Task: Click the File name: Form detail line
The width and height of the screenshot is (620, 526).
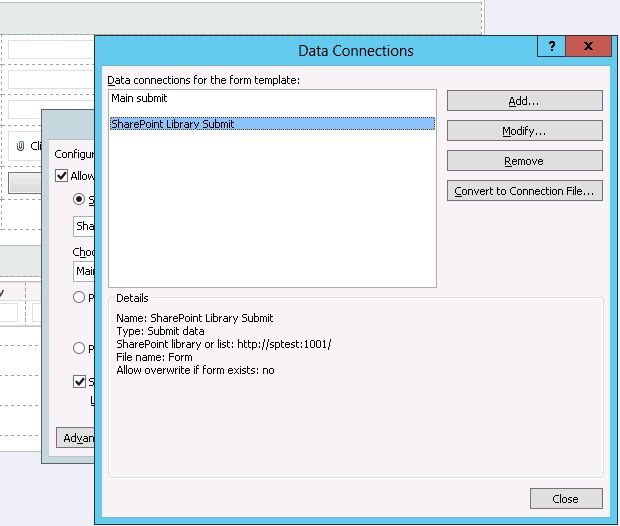Action: [x=154, y=357]
